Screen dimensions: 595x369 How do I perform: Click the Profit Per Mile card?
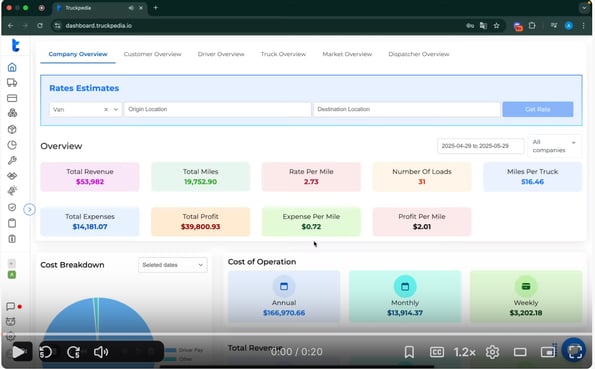tap(422, 222)
